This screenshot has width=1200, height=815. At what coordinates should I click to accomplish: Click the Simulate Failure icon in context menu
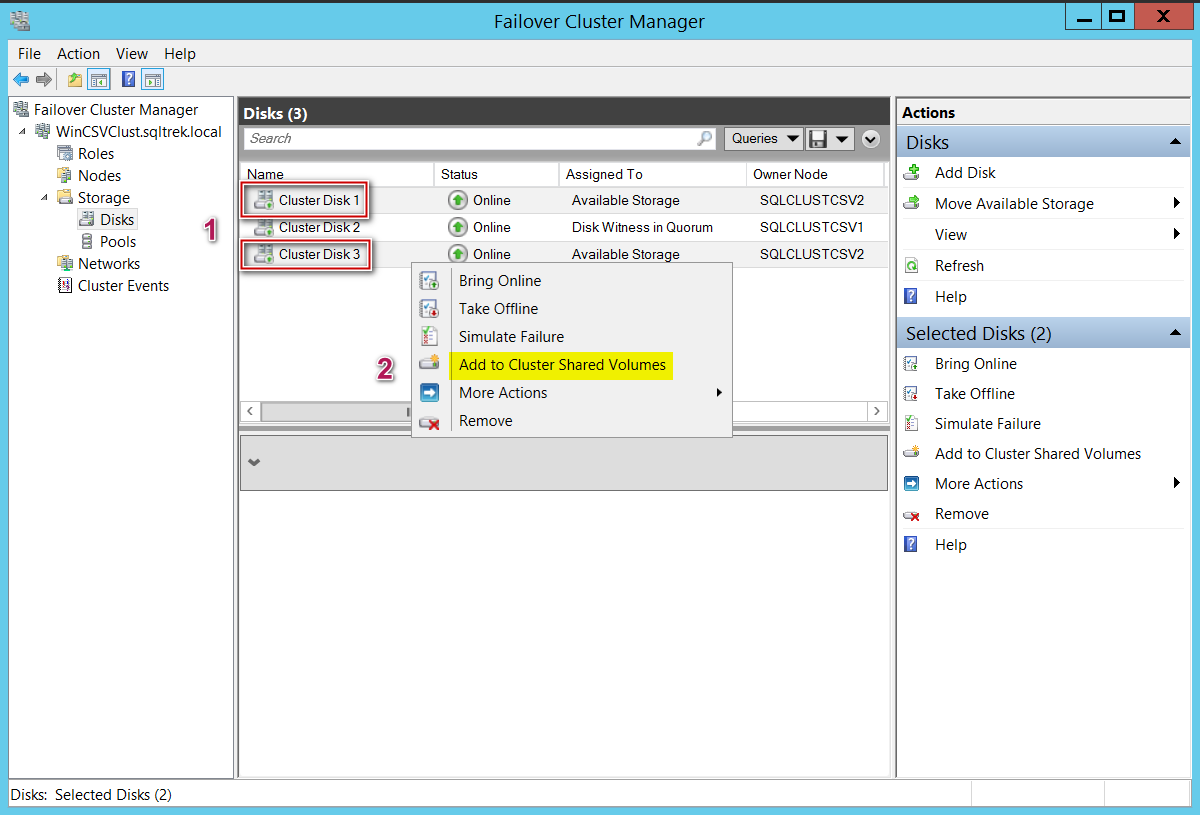(429, 337)
